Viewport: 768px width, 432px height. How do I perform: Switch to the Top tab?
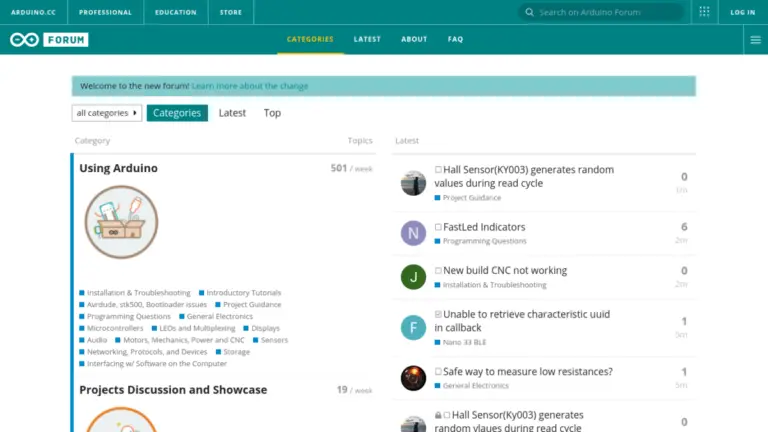272,113
